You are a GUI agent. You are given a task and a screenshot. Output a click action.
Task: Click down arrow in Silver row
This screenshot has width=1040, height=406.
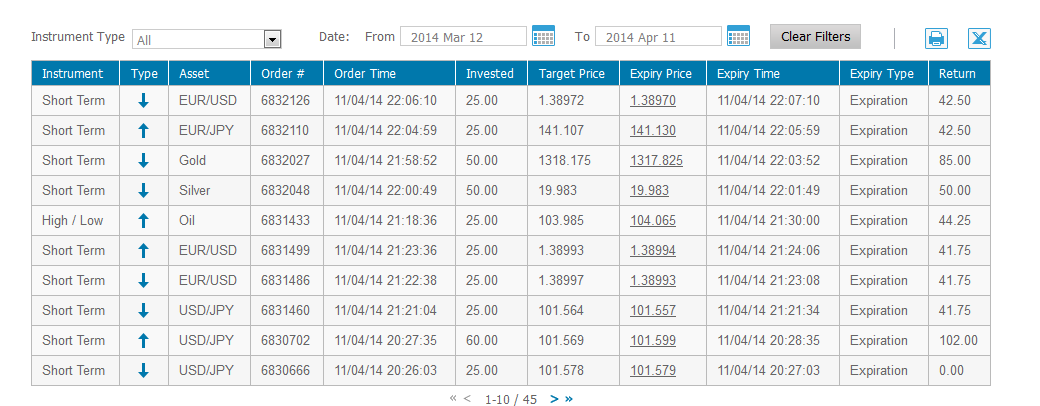pyautogui.click(x=143, y=191)
